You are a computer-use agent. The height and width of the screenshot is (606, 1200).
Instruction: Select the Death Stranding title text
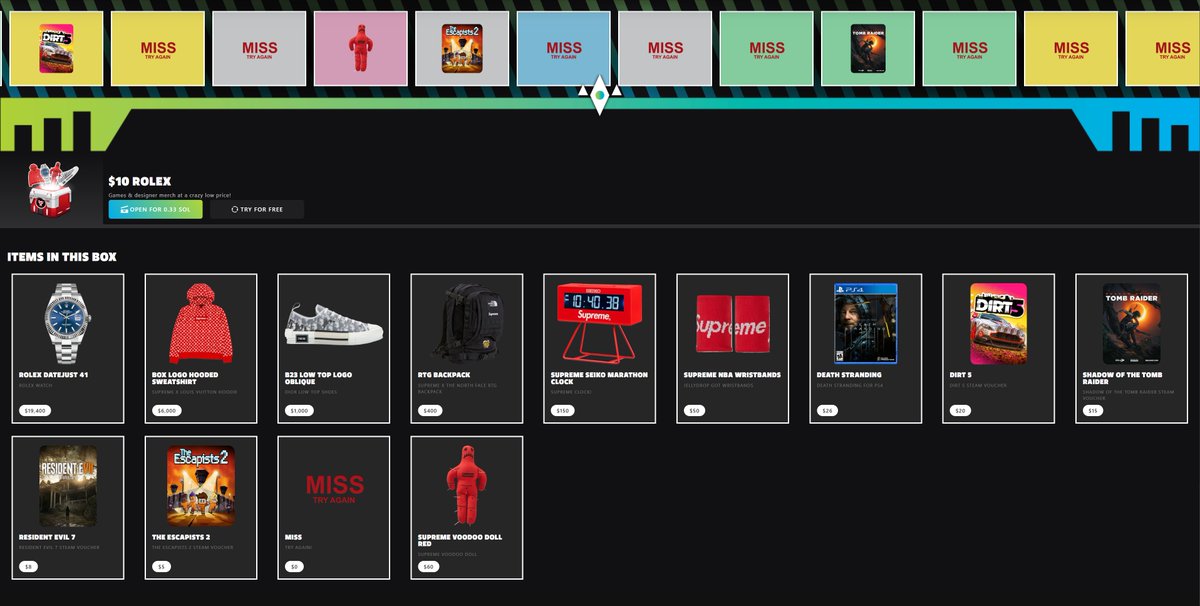(849, 375)
